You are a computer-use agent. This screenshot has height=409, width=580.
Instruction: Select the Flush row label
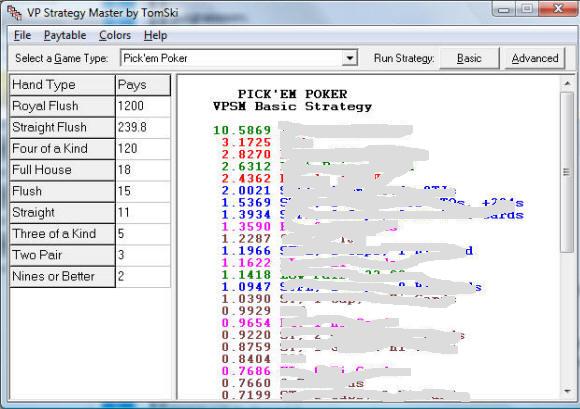point(62,191)
